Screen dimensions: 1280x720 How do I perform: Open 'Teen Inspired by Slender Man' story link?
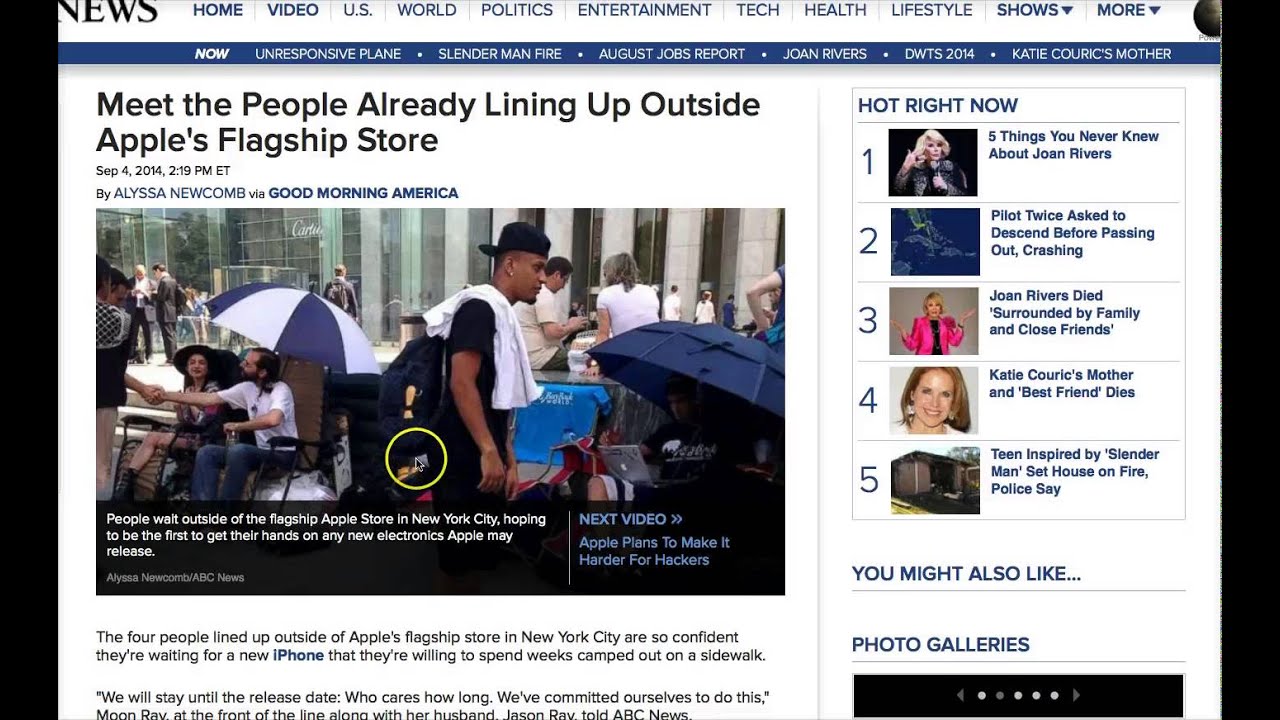pyautogui.click(x=1075, y=472)
